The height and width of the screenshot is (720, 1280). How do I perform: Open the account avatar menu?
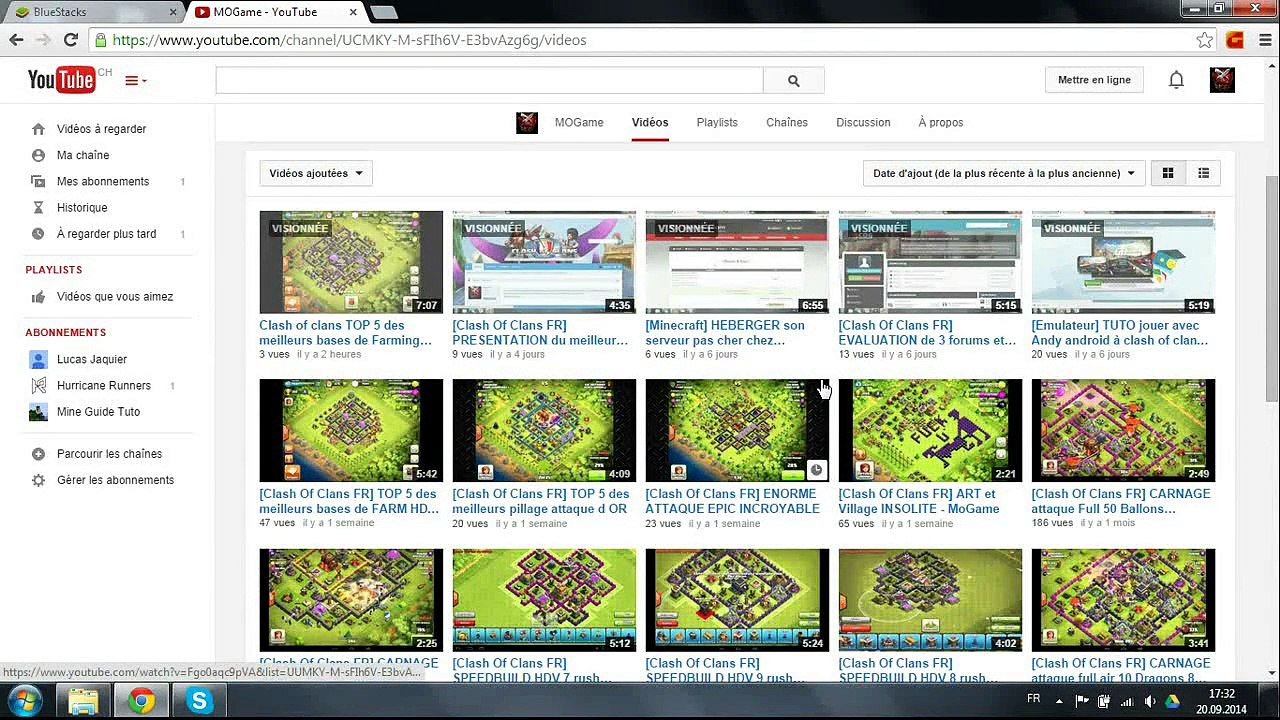tap(1222, 80)
